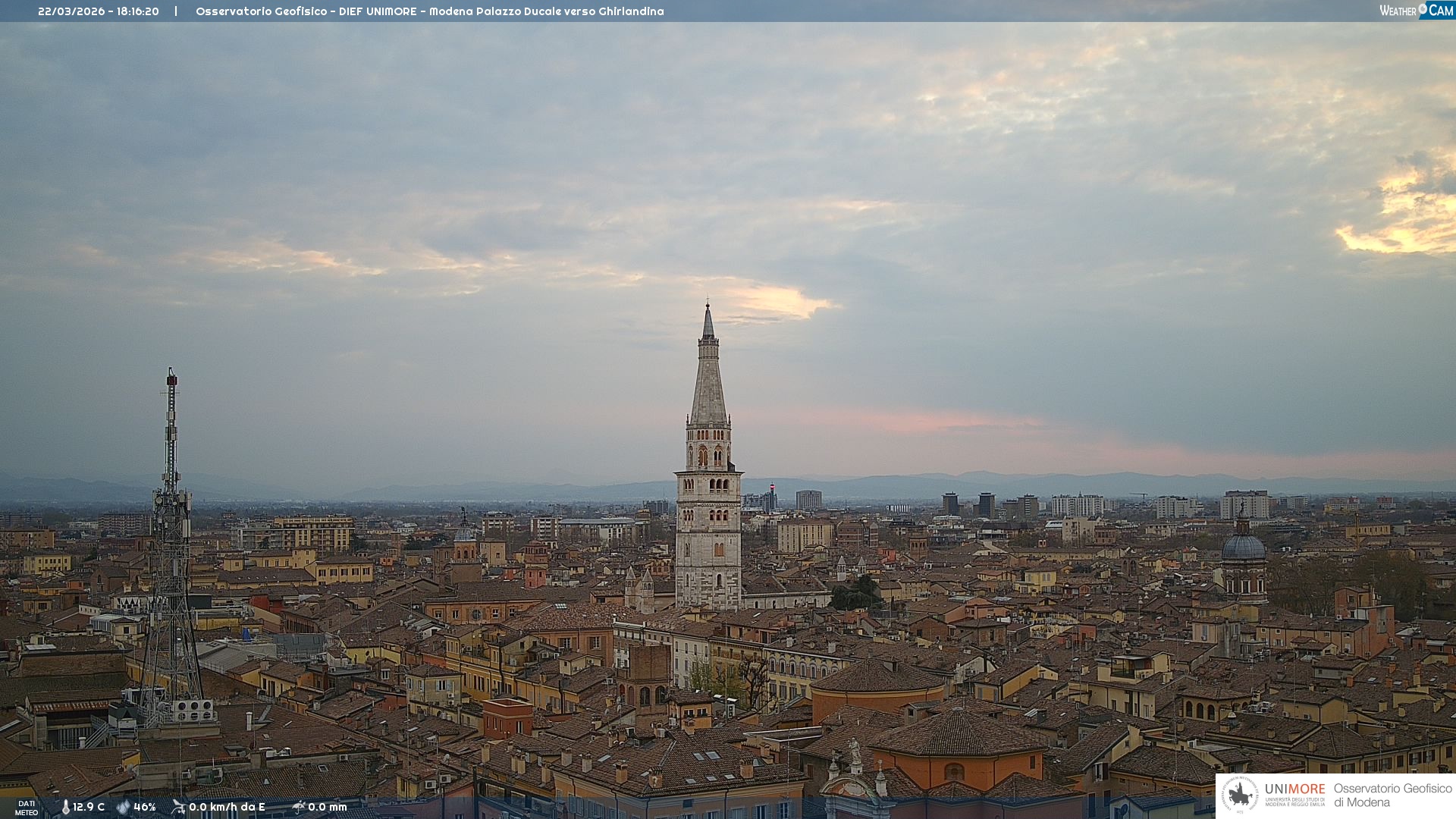This screenshot has width=1456, height=819.
Task: Click the 12.9 C temperature reading
Action: pyautogui.click(x=89, y=808)
